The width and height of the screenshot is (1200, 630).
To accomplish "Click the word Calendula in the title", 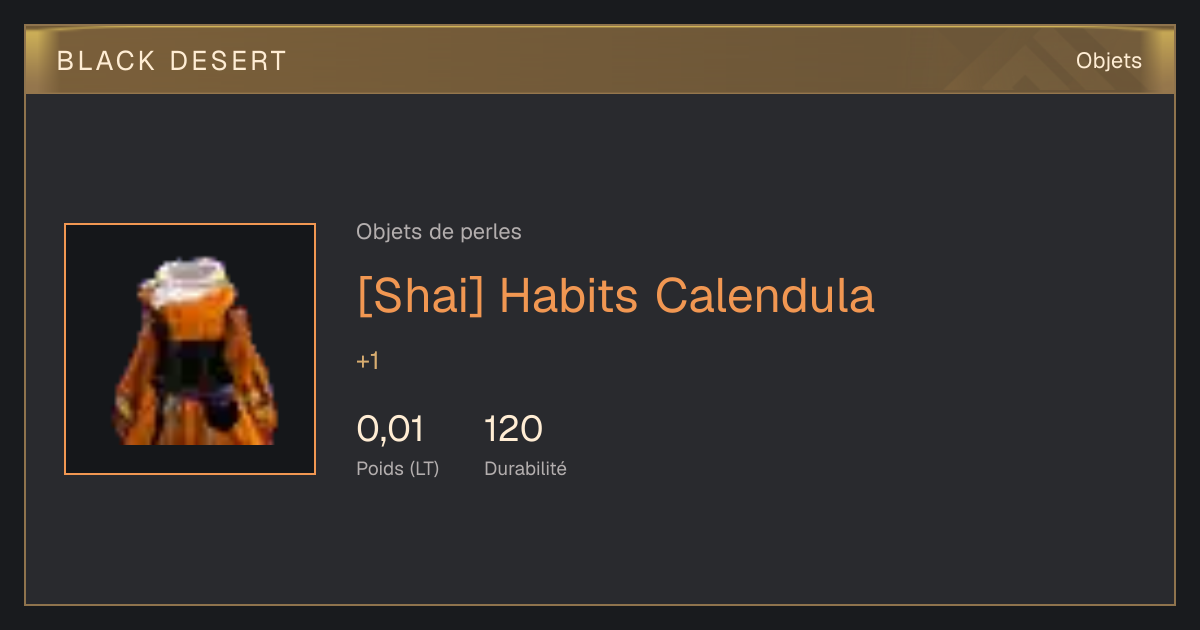I will (x=765, y=296).
